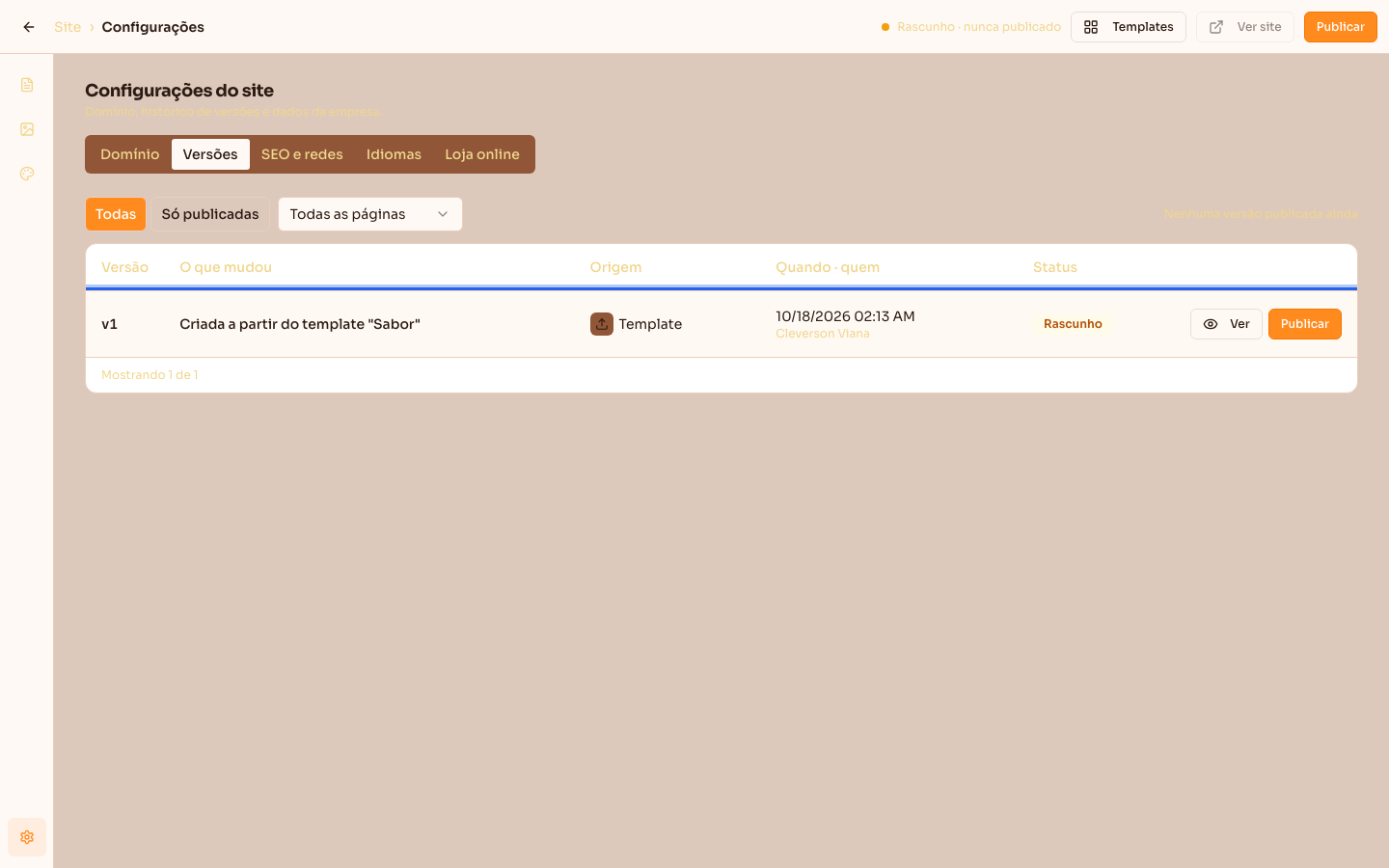1389x868 pixels.
Task: Open the pages icon in sidebar
Action: [x=27, y=85]
